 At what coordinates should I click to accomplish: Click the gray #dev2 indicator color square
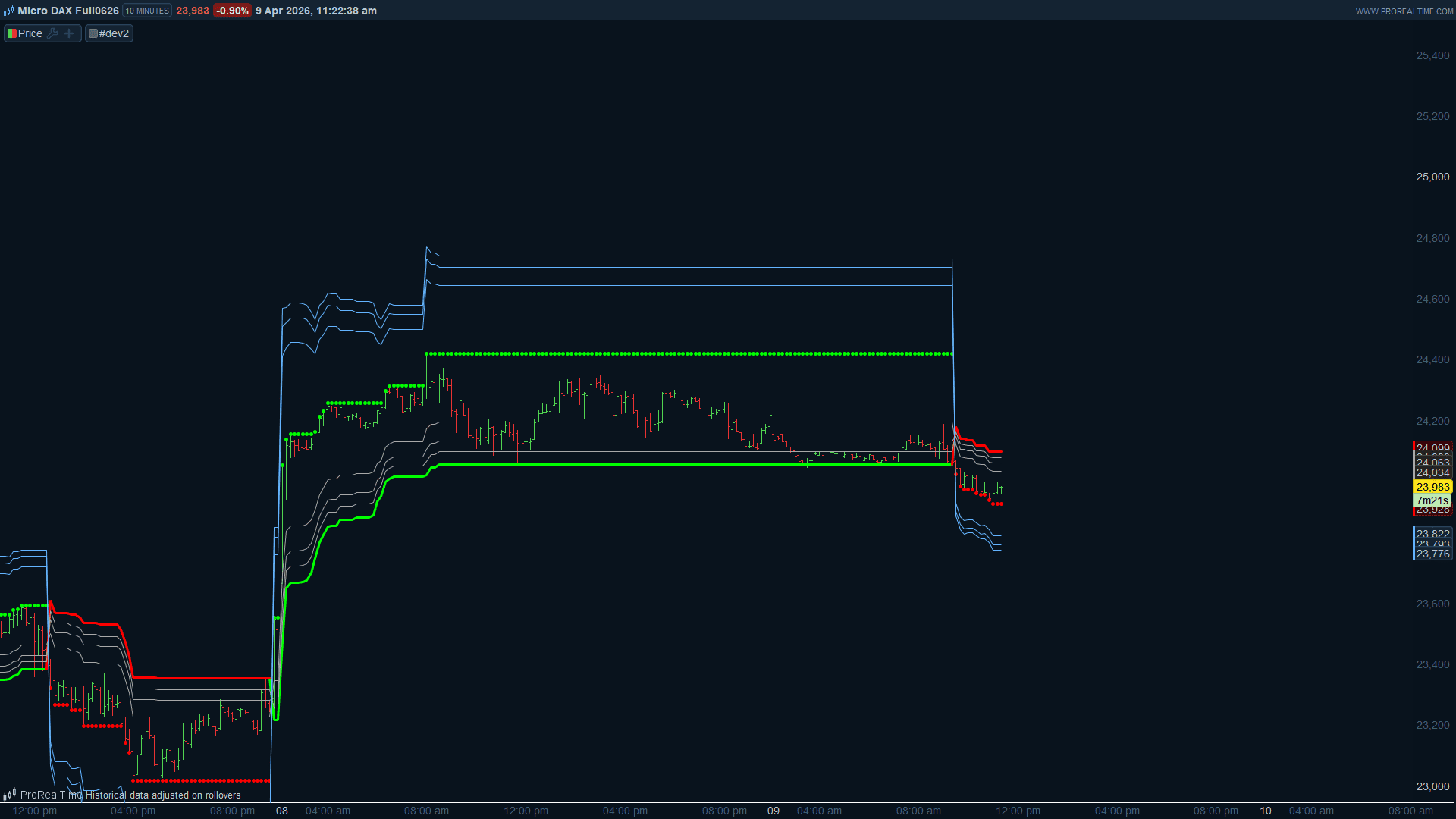[93, 33]
